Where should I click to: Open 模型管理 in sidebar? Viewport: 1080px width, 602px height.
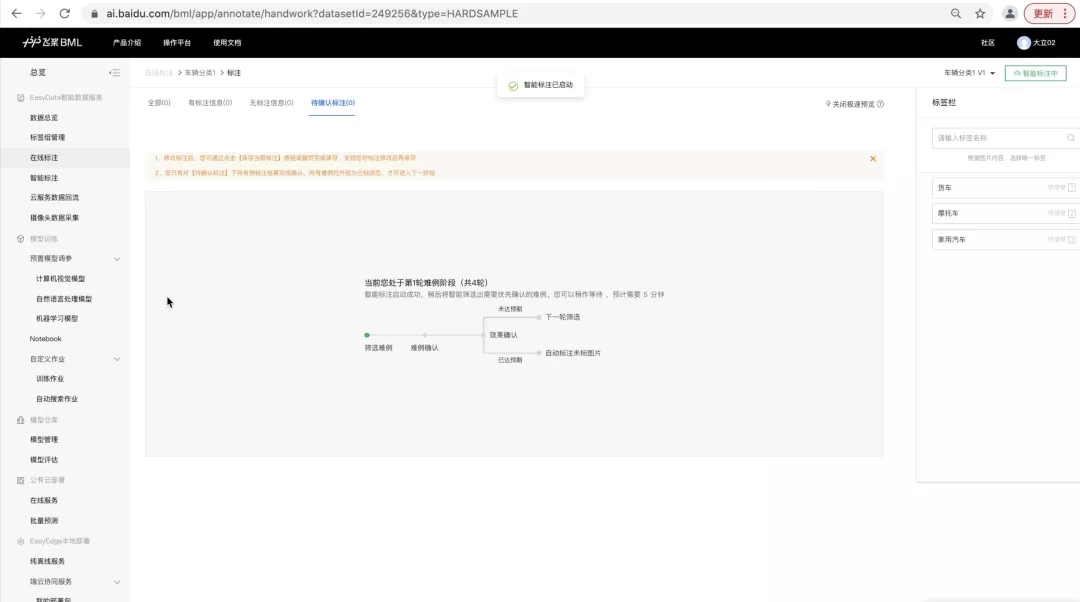coord(44,439)
